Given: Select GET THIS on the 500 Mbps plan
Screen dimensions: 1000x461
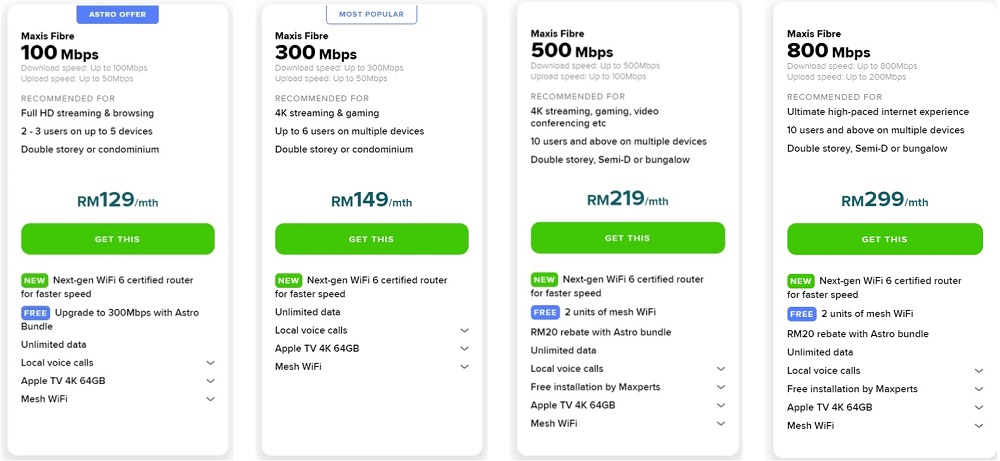Looking at the screenshot, I should pyautogui.click(x=627, y=238).
